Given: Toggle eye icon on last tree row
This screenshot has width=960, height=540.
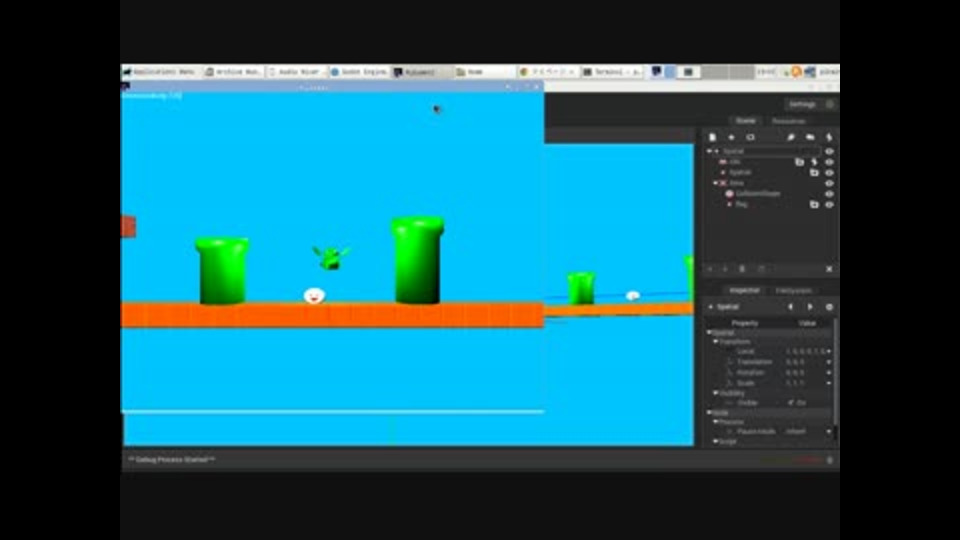Looking at the screenshot, I should tap(829, 204).
